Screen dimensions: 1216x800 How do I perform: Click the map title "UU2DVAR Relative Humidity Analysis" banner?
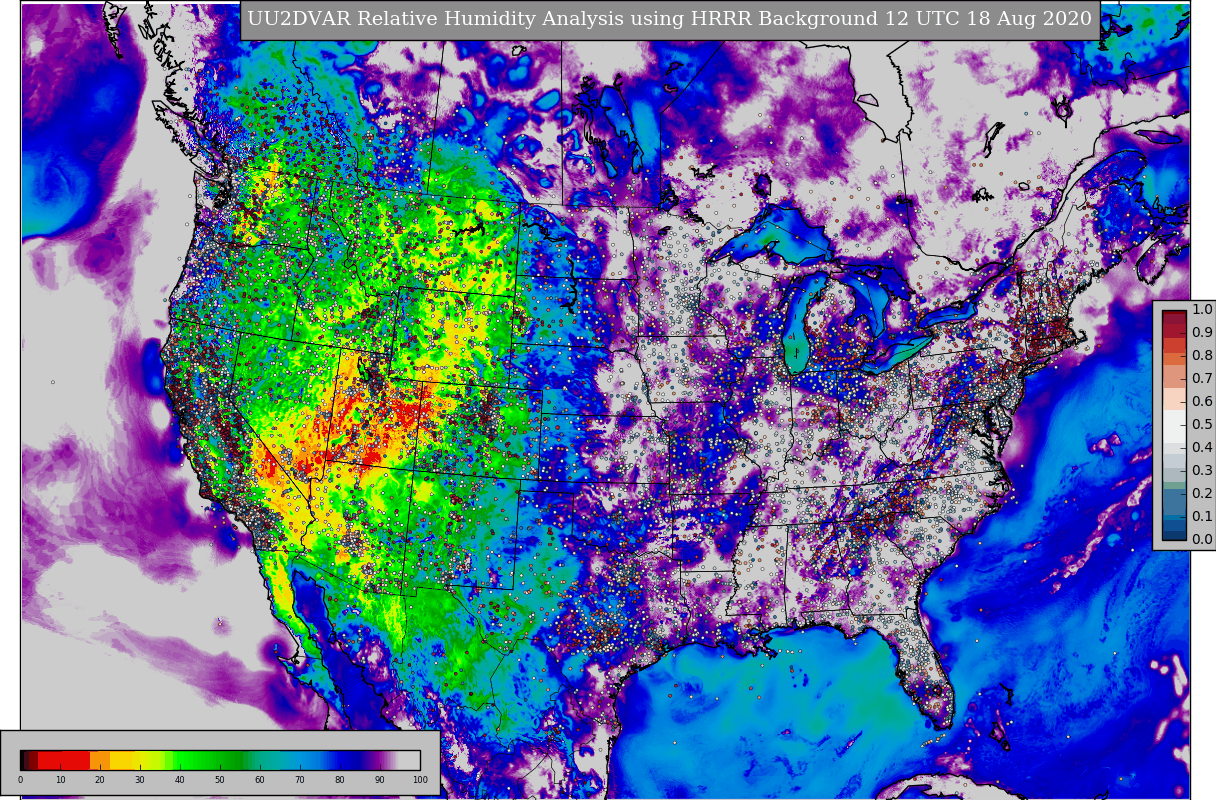[669, 20]
